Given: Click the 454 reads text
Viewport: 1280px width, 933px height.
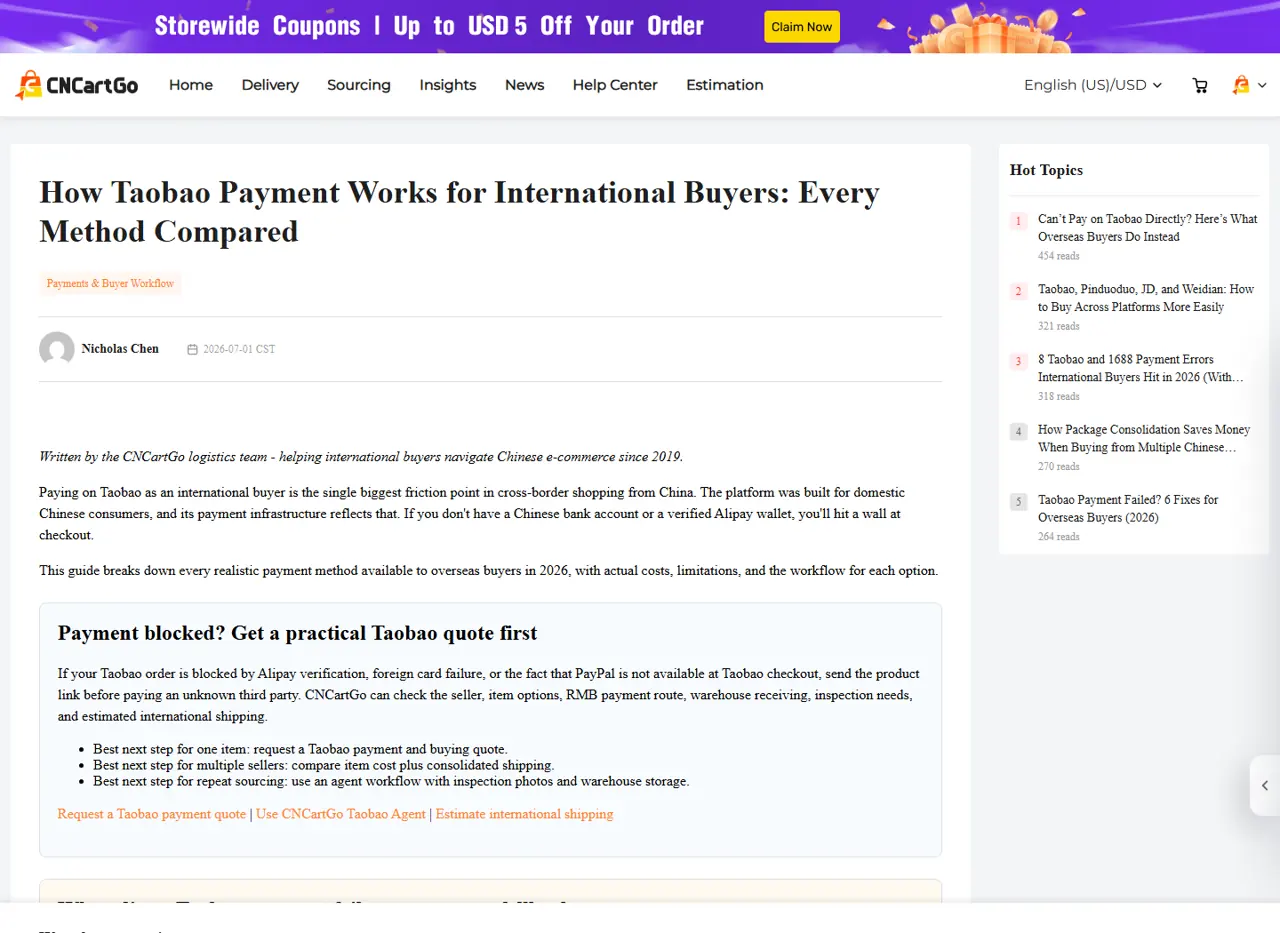Looking at the screenshot, I should [1059, 256].
